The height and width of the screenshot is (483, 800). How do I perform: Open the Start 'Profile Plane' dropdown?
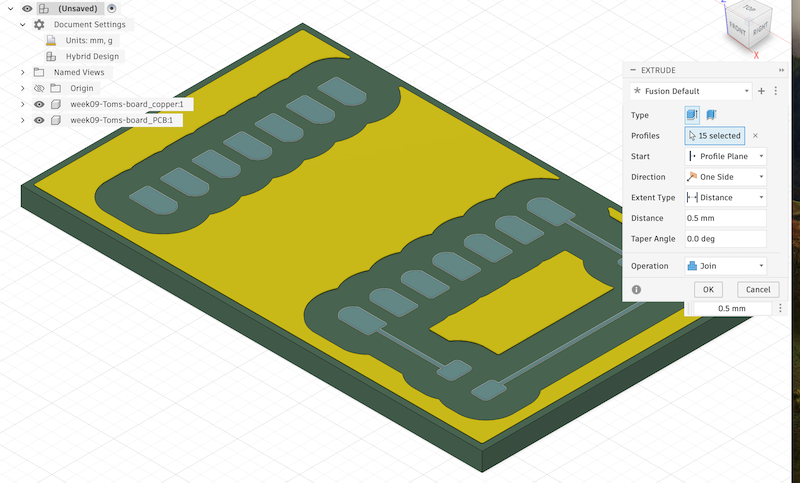coord(725,156)
